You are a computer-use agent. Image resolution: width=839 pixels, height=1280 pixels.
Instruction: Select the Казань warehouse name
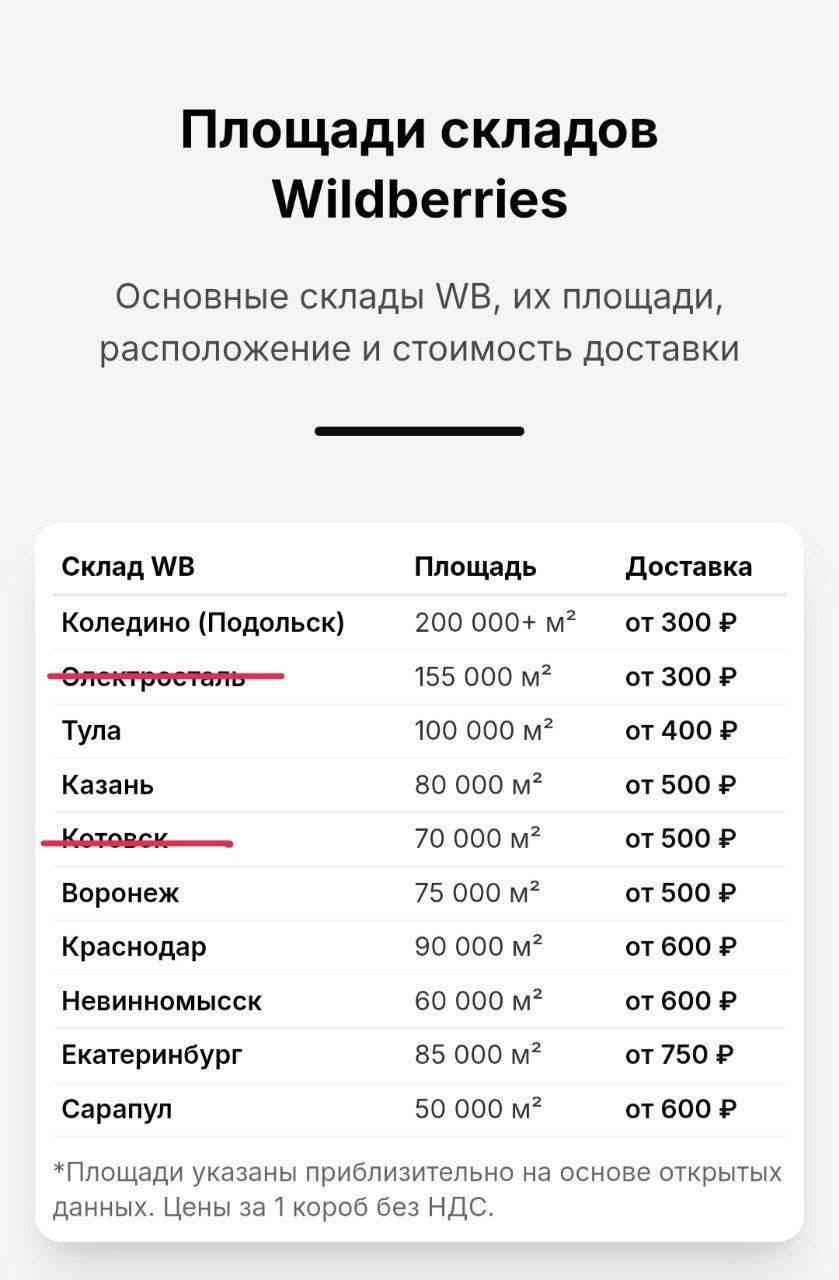click(x=108, y=785)
